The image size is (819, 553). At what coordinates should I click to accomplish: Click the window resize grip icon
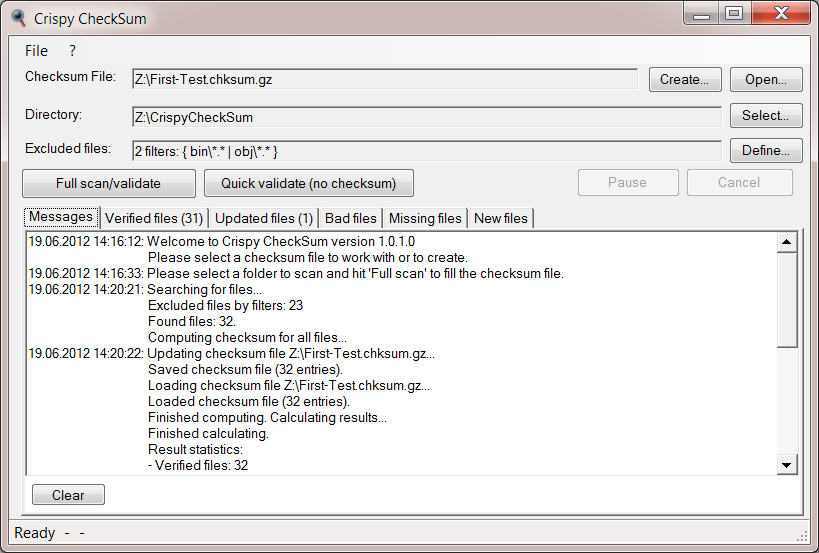(802, 536)
